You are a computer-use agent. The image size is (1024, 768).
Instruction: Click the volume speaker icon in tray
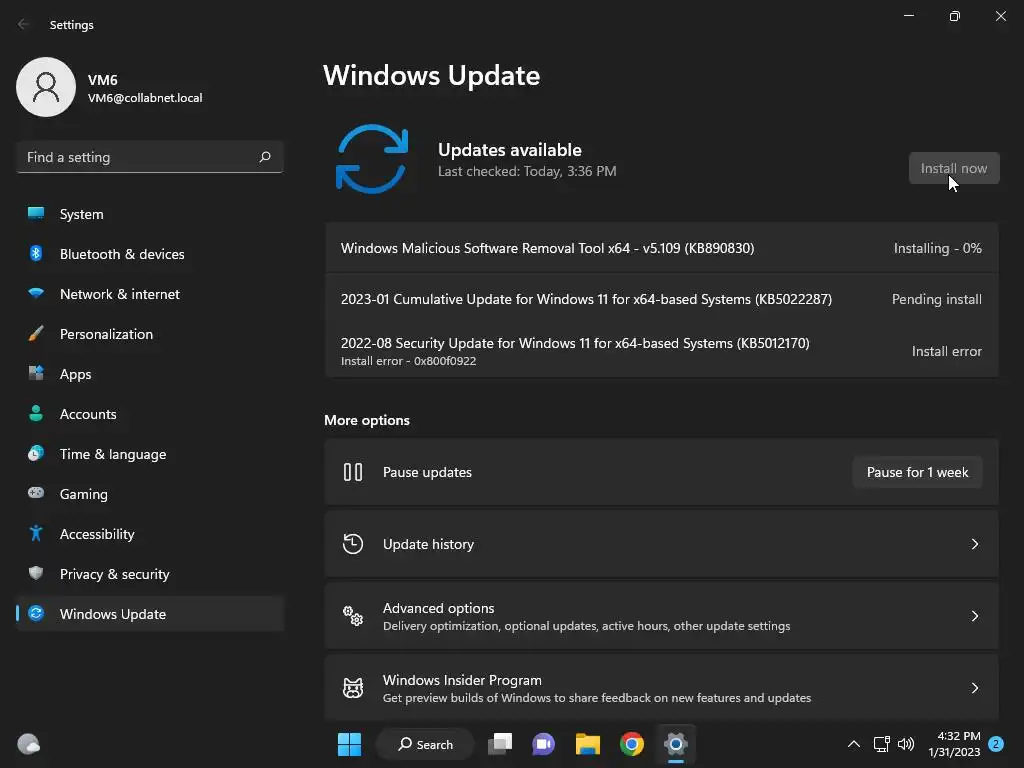tap(906, 744)
